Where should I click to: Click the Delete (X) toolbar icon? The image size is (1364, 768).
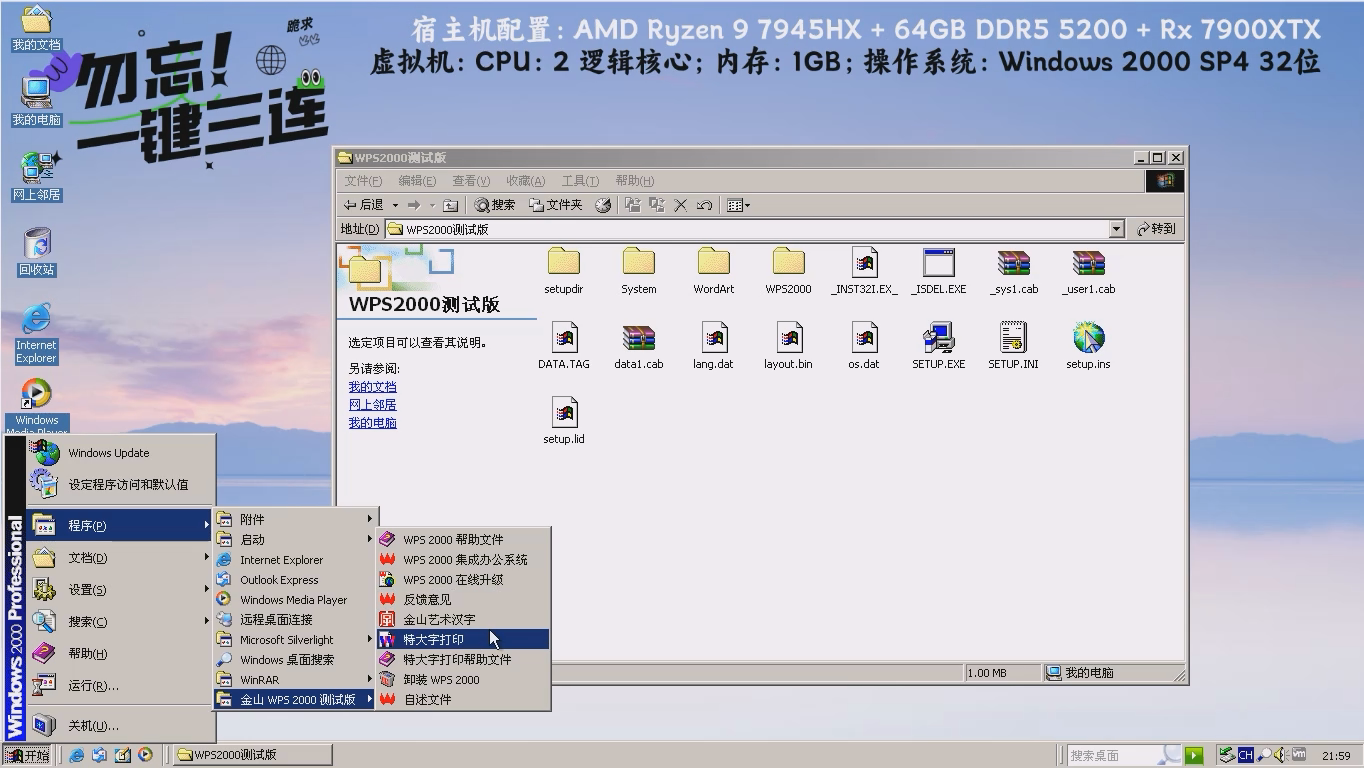coord(680,205)
